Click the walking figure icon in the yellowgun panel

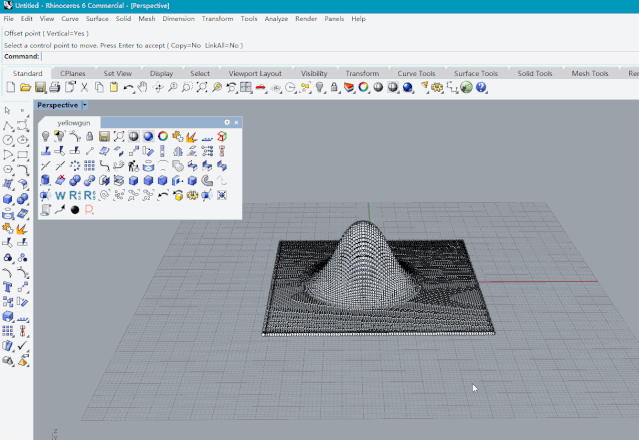click(133, 166)
